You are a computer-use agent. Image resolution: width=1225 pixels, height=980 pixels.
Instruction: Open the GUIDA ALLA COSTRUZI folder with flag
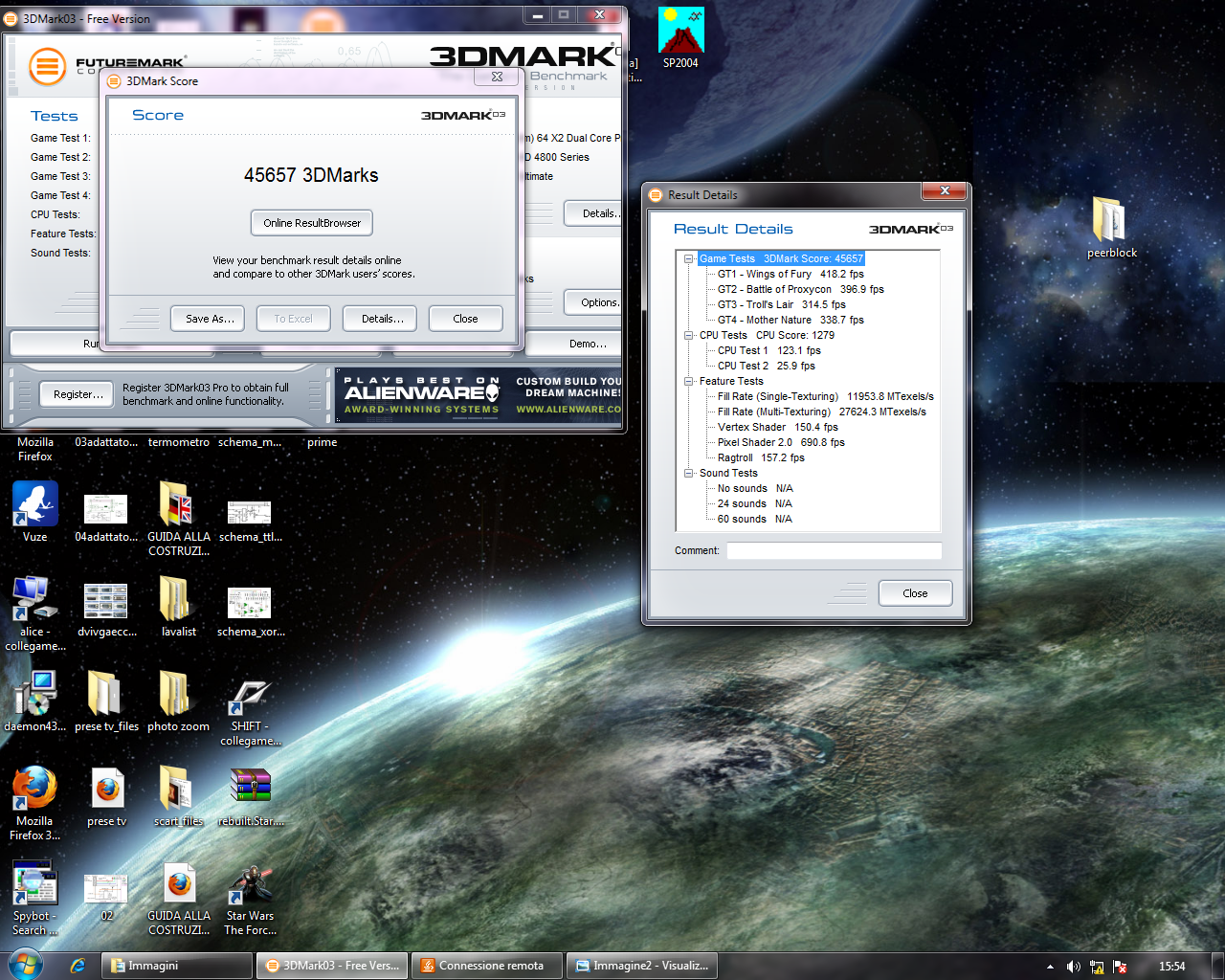pyautogui.click(x=178, y=518)
